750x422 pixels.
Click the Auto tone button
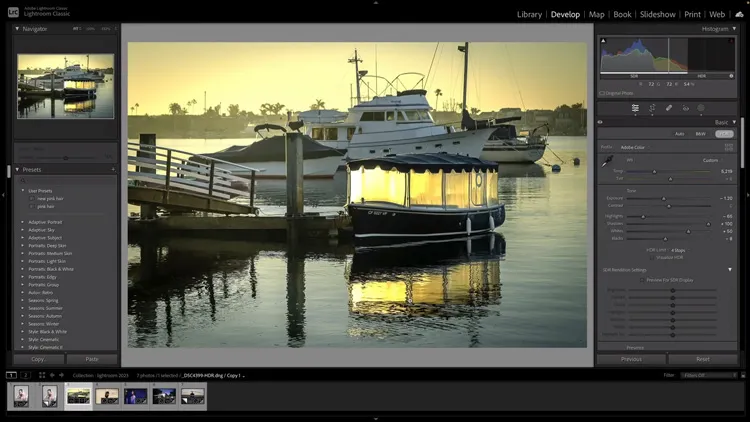[679, 134]
